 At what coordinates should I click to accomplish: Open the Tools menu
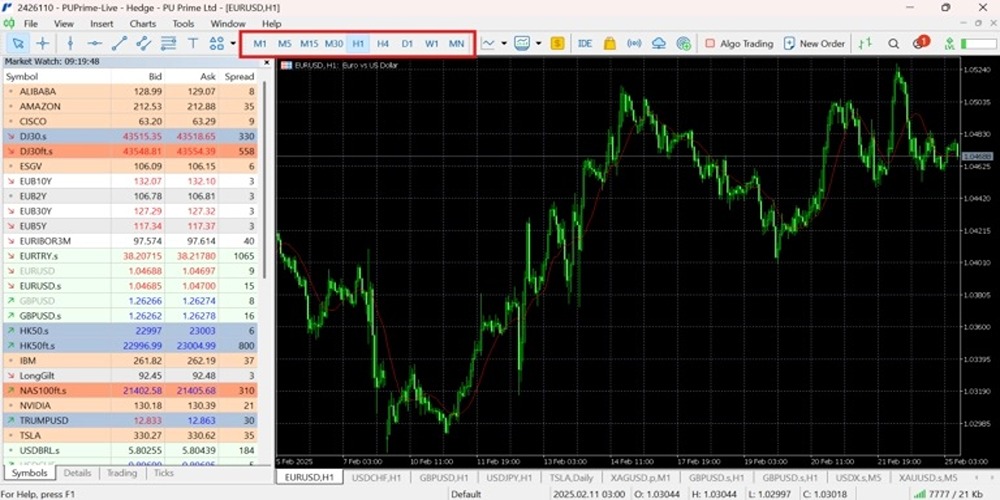pyautogui.click(x=183, y=24)
